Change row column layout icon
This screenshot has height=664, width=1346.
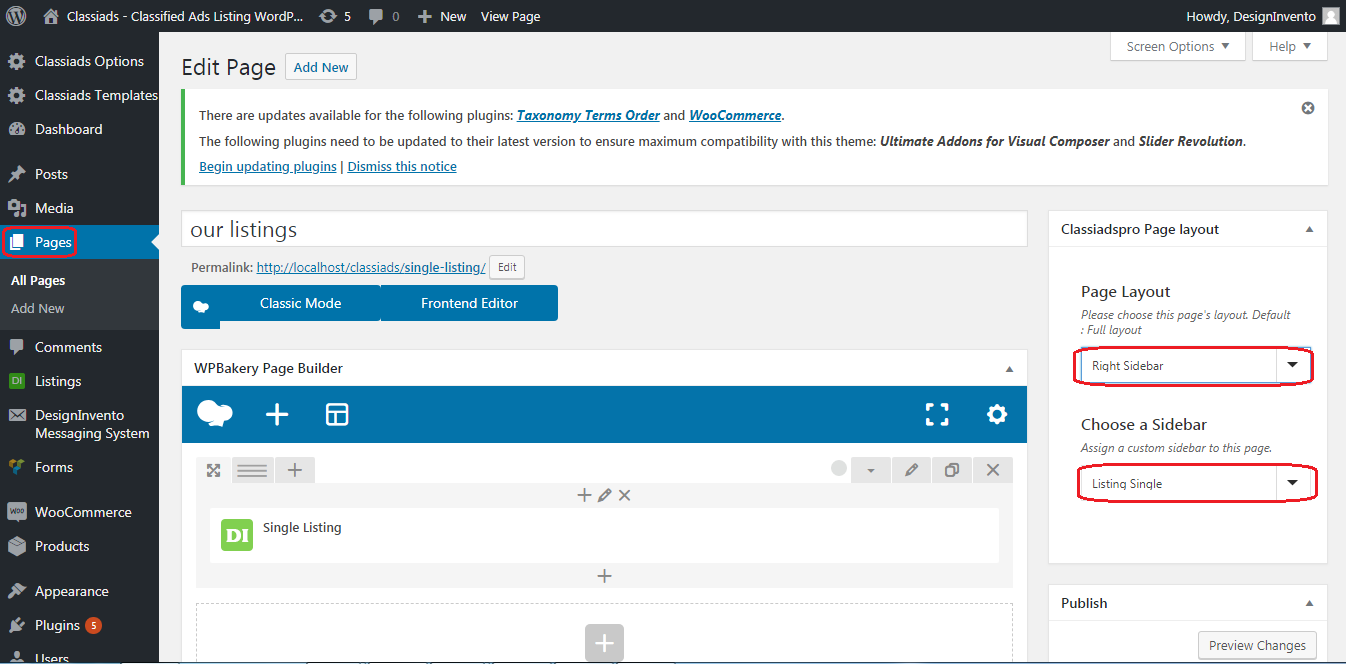tap(252, 470)
